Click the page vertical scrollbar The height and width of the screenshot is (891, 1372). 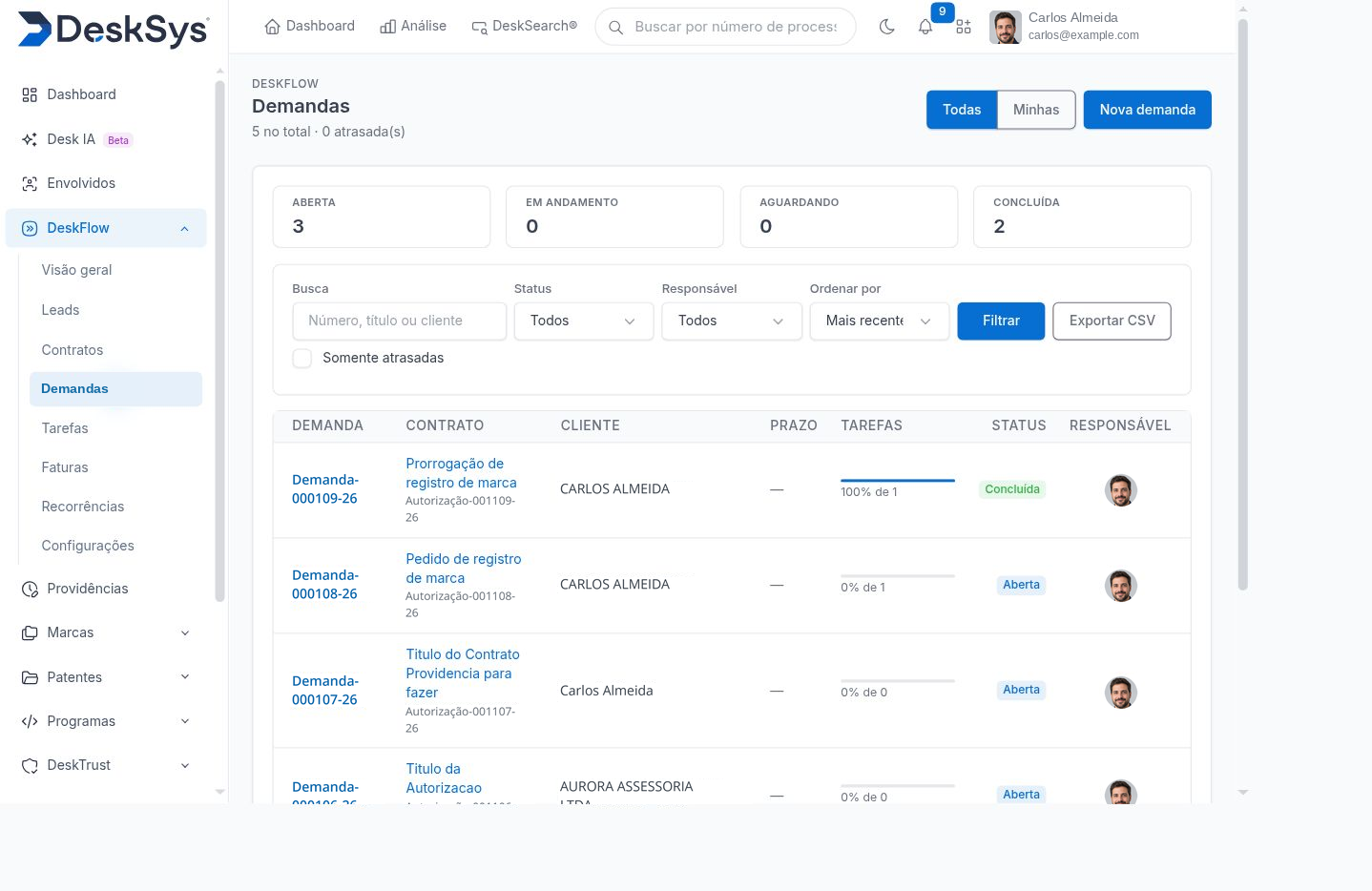coord(1242,305)
